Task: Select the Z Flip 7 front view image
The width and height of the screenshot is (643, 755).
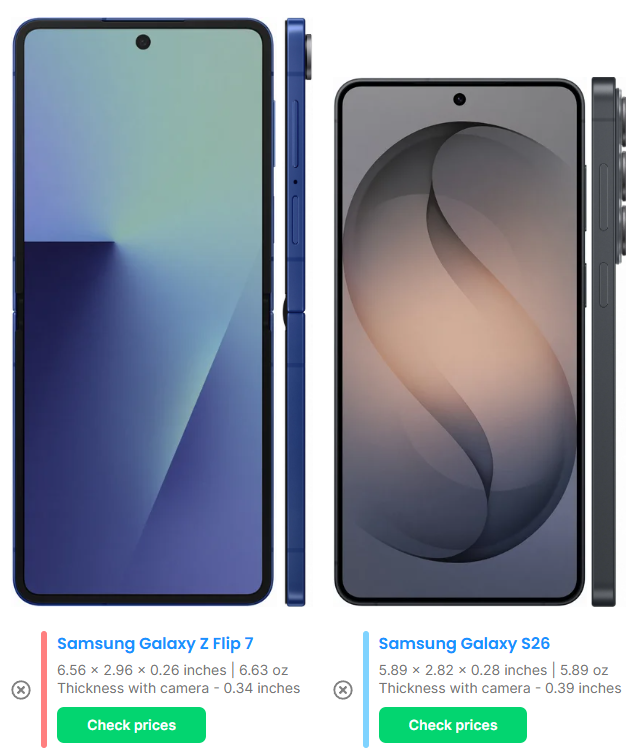Action: click(x=143, y=312)
